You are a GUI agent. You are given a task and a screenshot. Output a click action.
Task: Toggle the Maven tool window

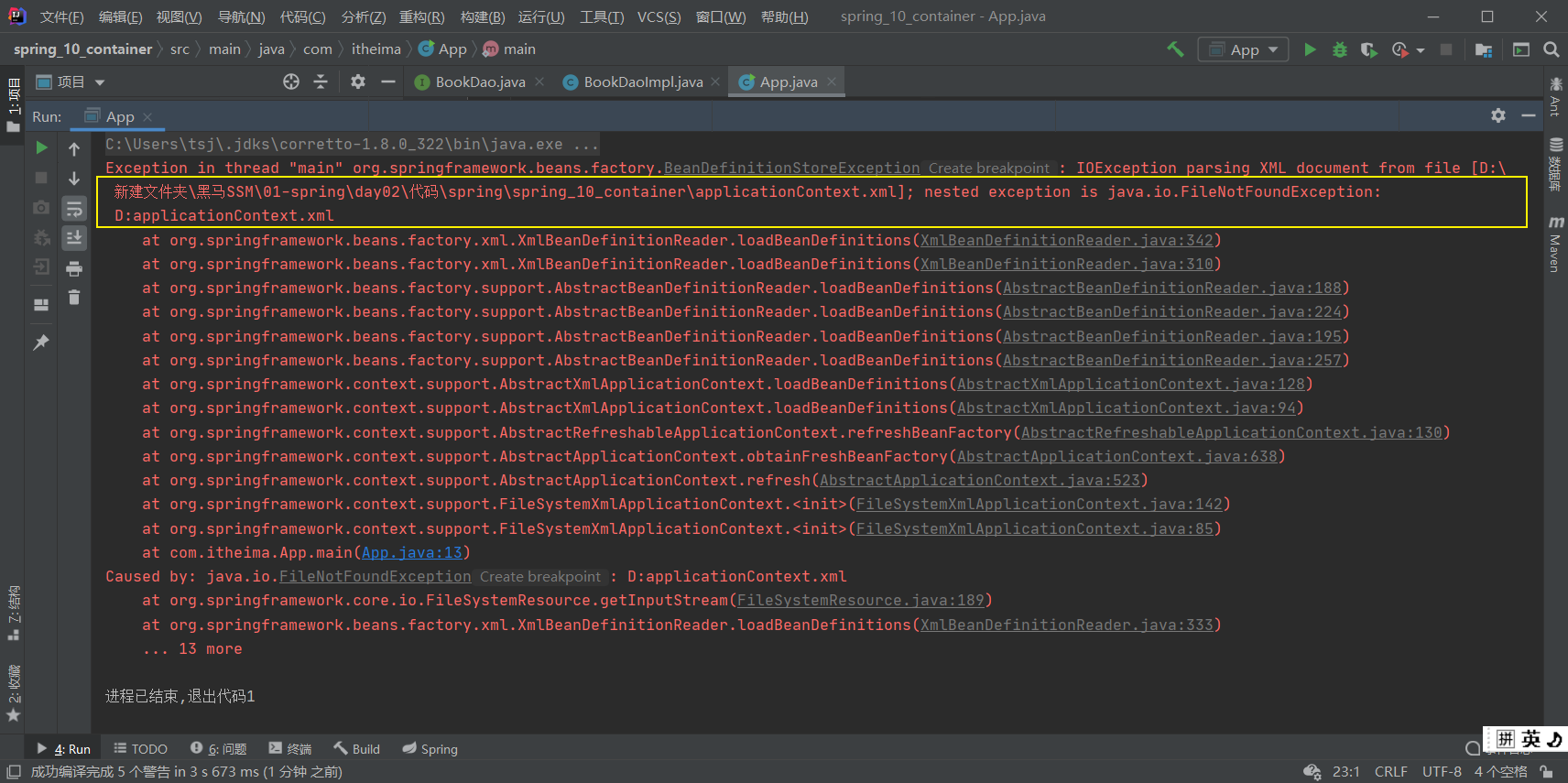(x=1555, y=244)
